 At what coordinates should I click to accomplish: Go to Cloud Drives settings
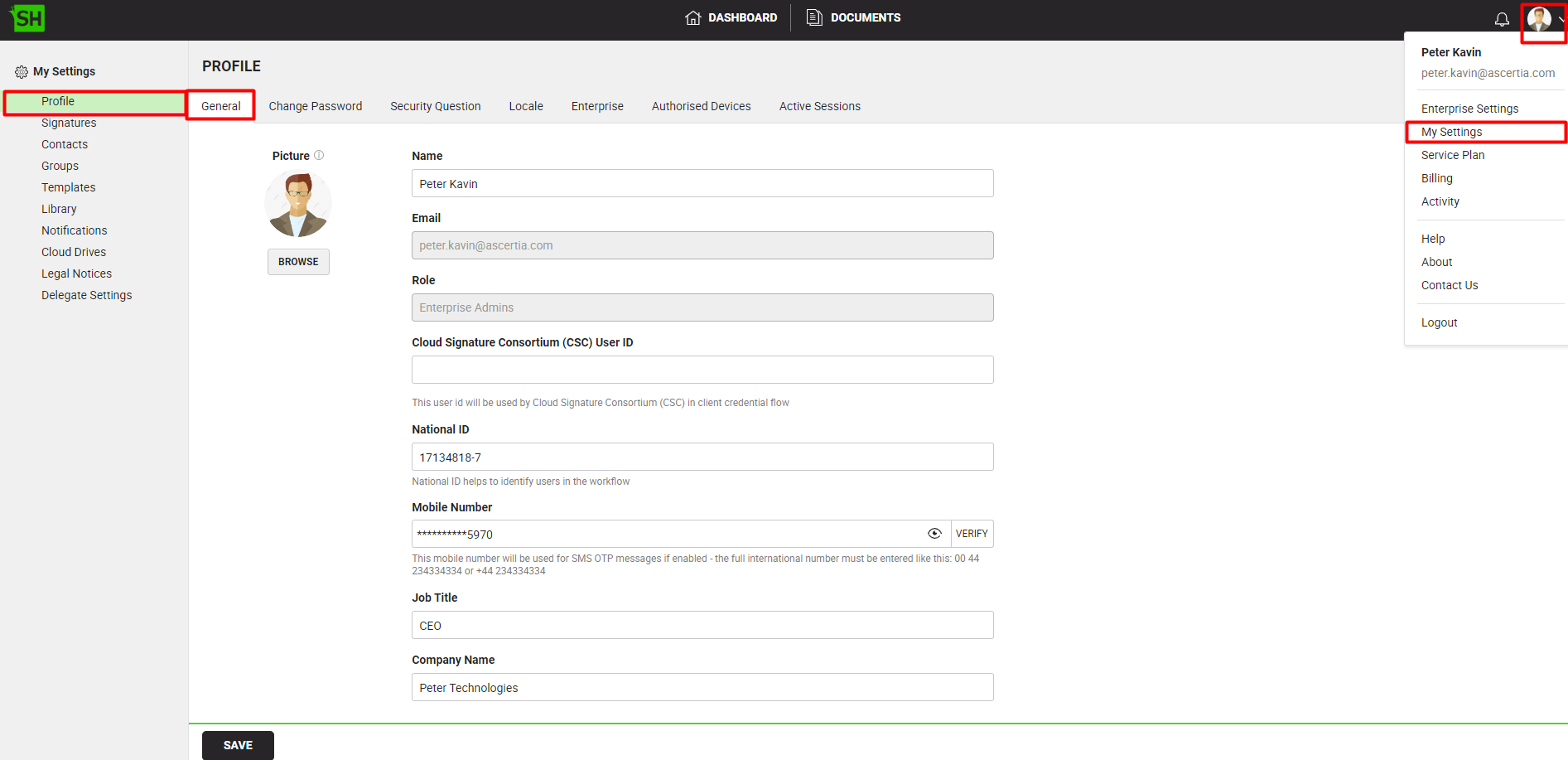[74, 252]
